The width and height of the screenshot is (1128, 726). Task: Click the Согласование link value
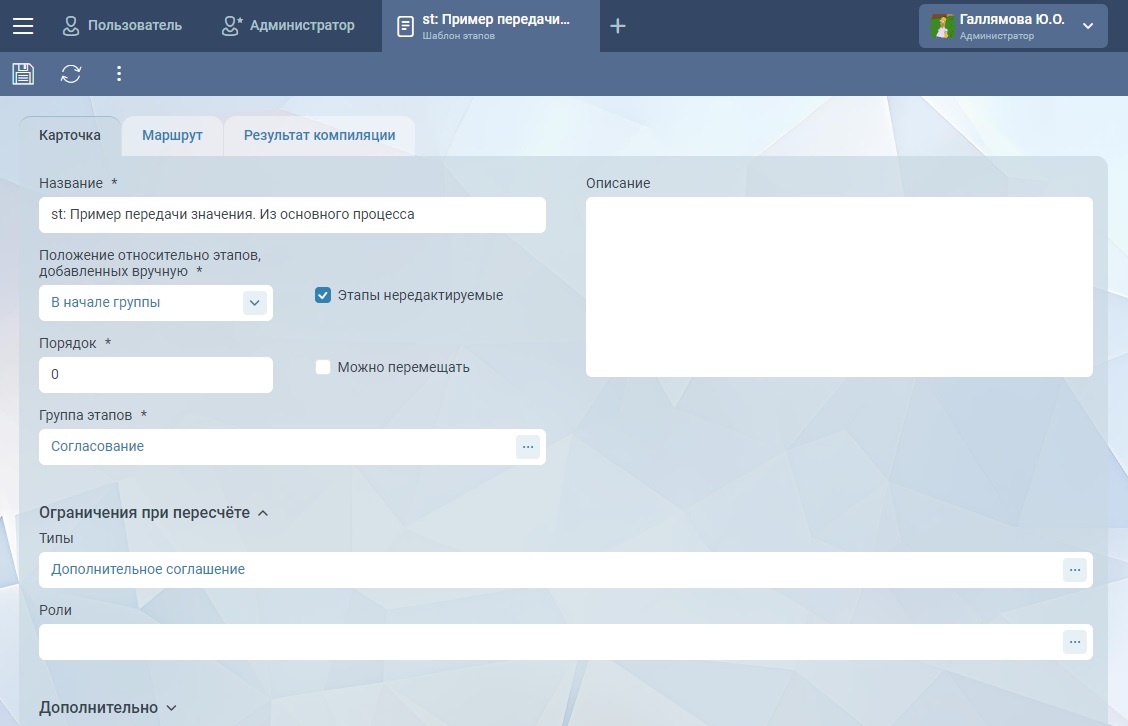[x=97, y=447]
